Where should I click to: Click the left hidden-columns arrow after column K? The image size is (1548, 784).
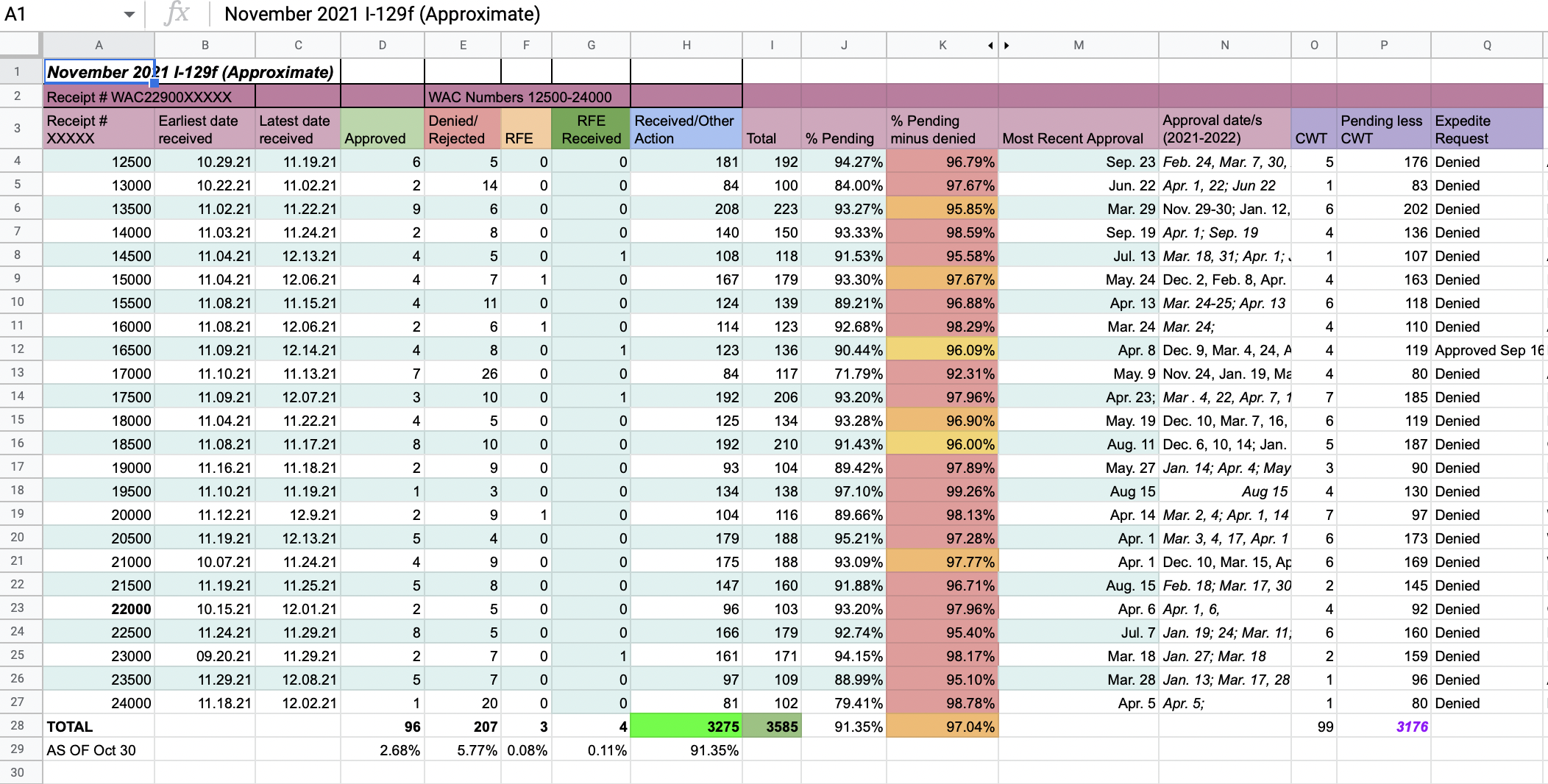[x=990, y=46]
